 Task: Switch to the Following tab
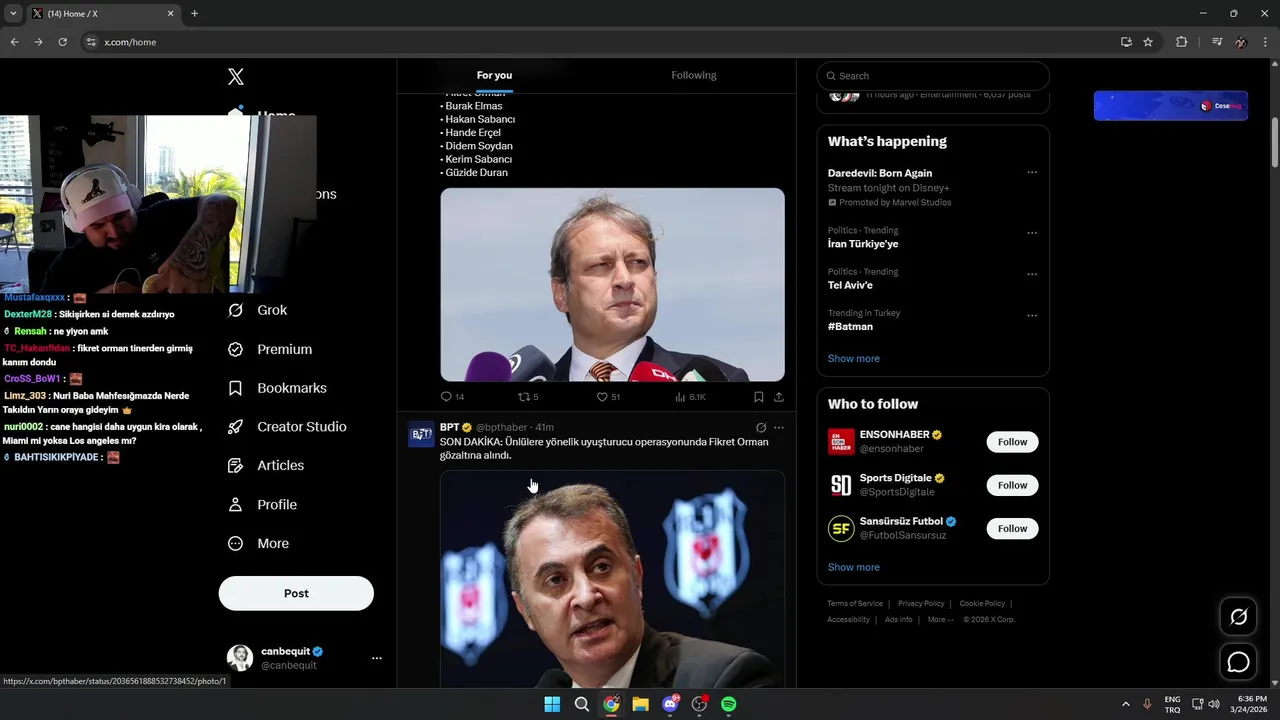pyautogui.click(x=694, y=75)
